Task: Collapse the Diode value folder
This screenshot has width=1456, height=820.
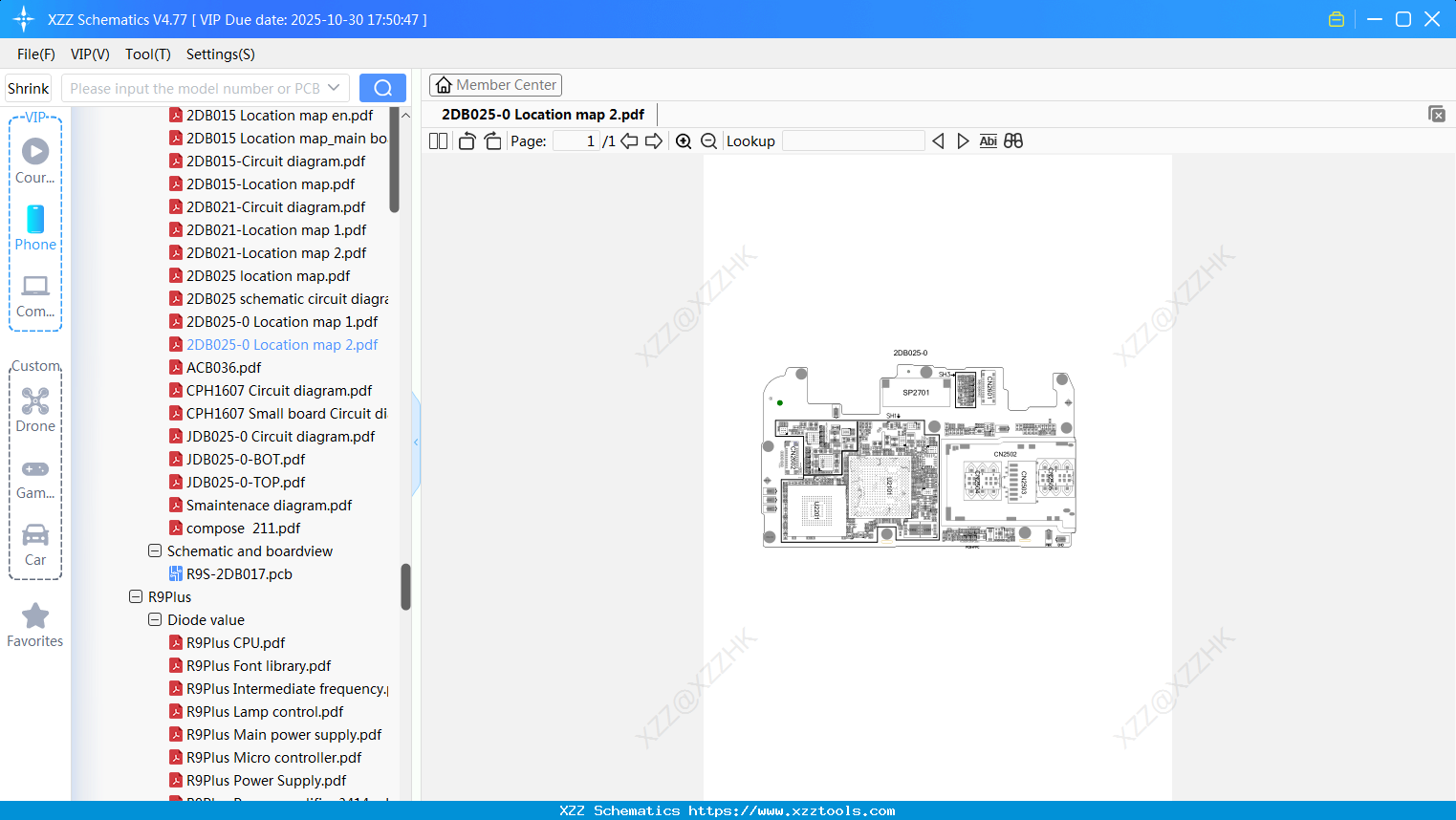Action: pos(154,619)
